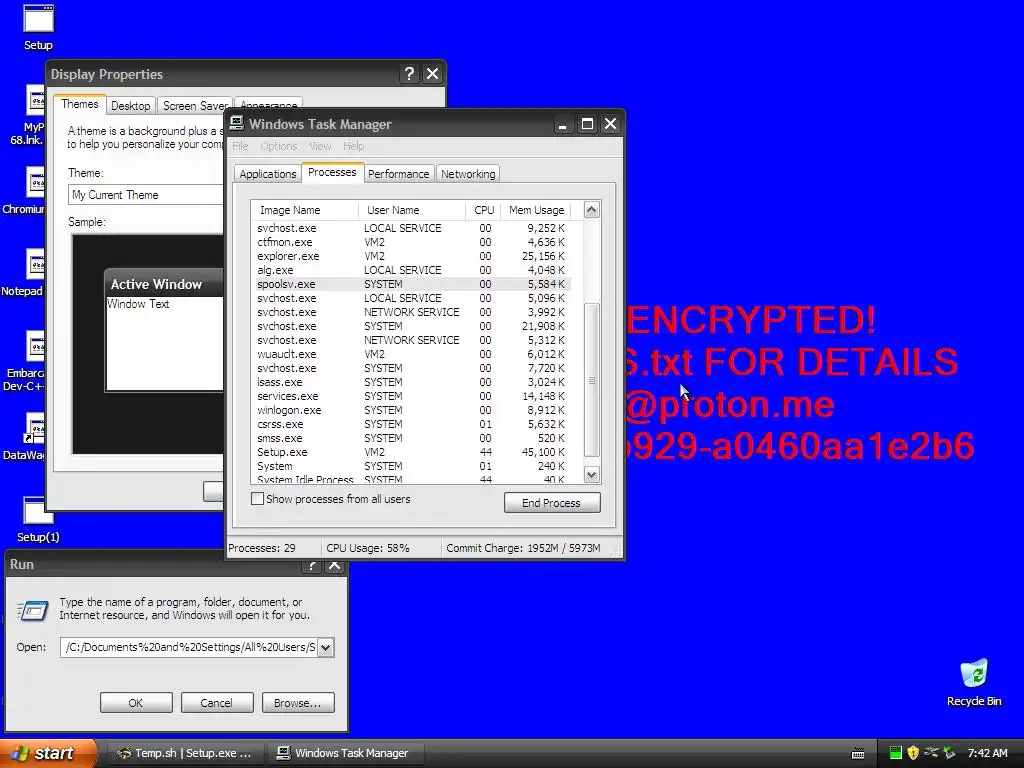Click the process list scrollbar thumb
The height and width of the screenshot is (768, 1024).
tap(592, 380)
